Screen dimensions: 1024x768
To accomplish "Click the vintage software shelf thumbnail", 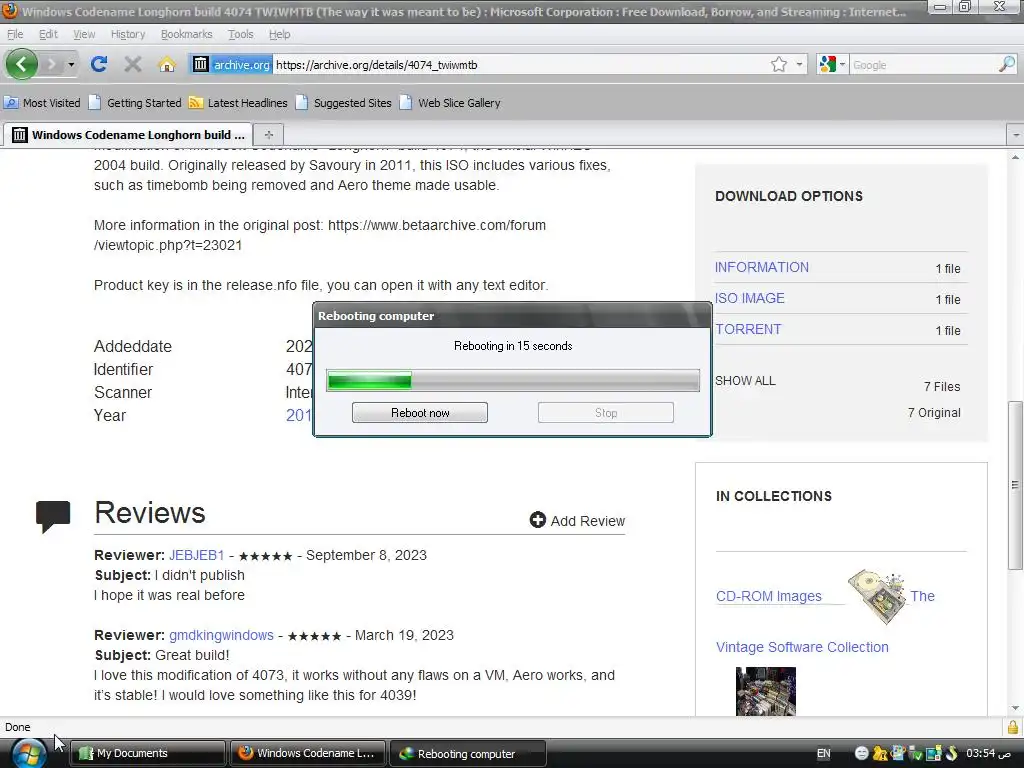I will click(x=765, y=692).
